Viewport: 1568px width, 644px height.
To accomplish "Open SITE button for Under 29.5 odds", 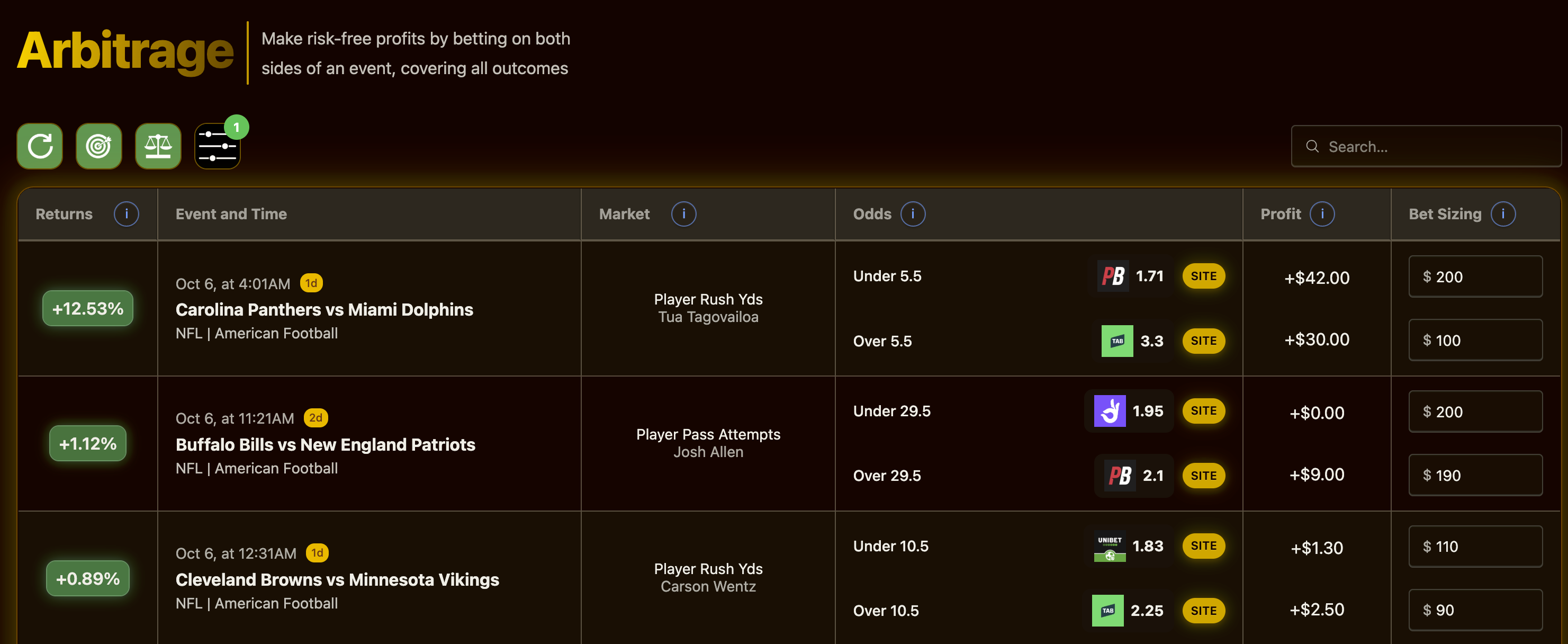I will coord(1203,412).
